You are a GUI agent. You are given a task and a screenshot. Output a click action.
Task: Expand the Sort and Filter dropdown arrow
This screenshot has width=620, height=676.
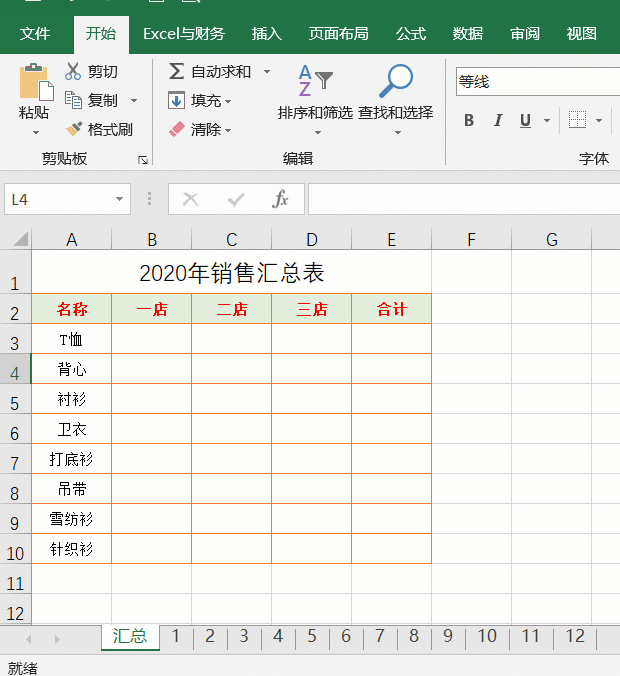coord(318,133)
